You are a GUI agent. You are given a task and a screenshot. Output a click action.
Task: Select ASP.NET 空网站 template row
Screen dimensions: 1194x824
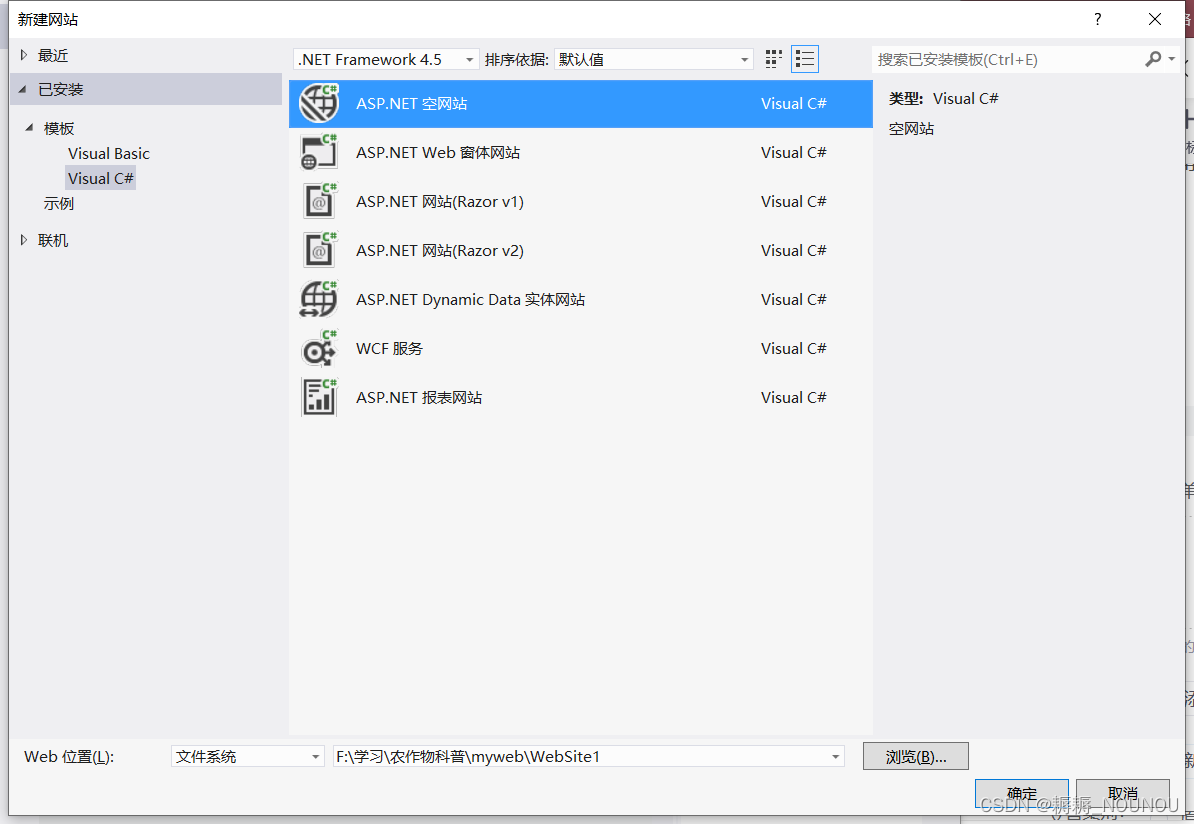tap(581, 104)
